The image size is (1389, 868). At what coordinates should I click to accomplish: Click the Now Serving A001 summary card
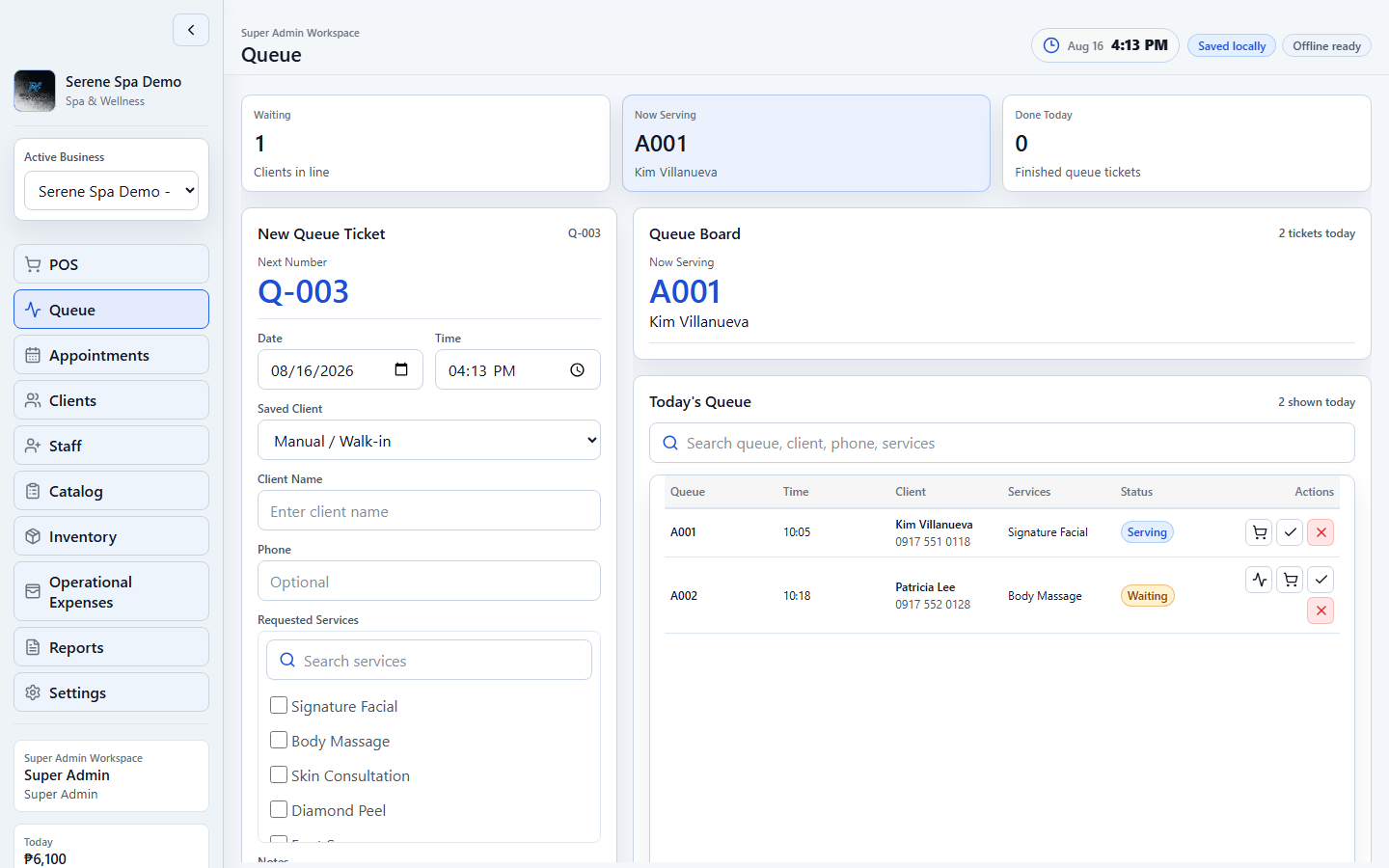(x=806, y=143)
